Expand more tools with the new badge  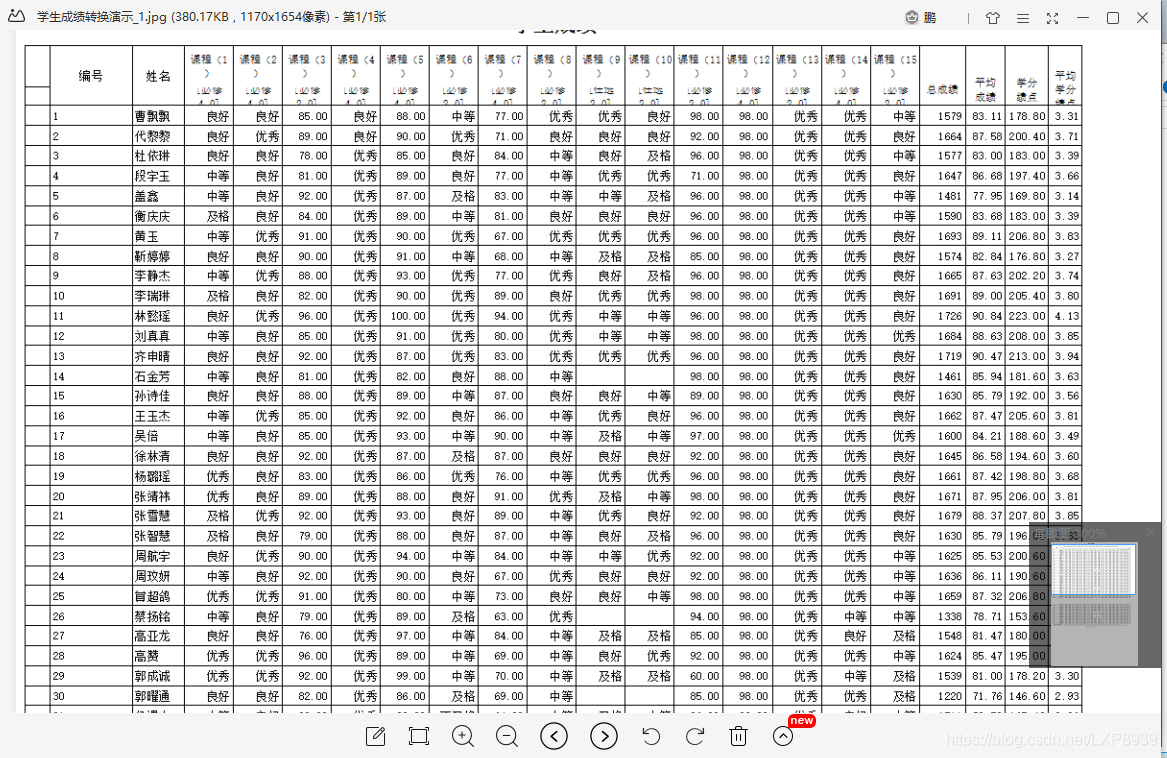pyautogui.click(x=783, y=736)
